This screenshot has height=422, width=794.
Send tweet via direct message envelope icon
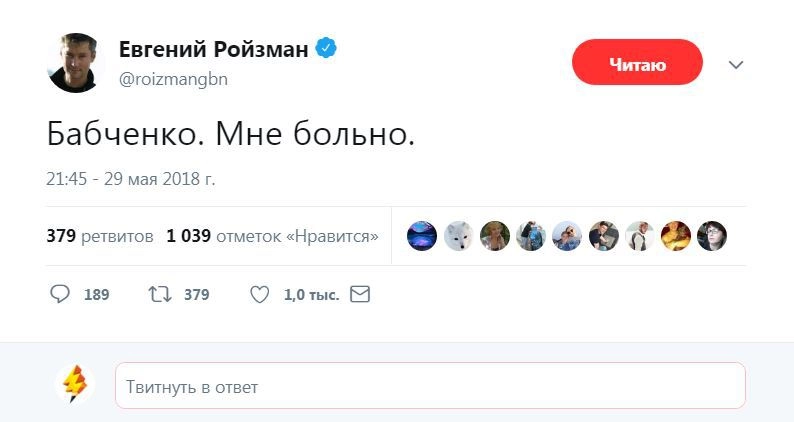pos(360,294)
